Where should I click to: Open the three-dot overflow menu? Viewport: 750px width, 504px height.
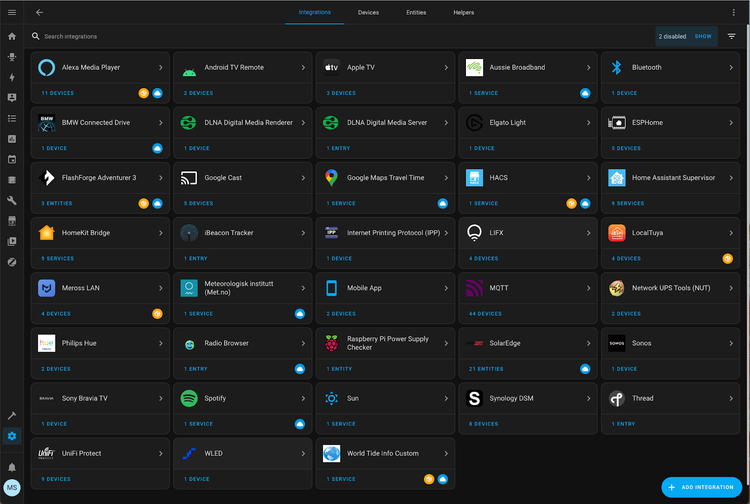click(733, 12)
